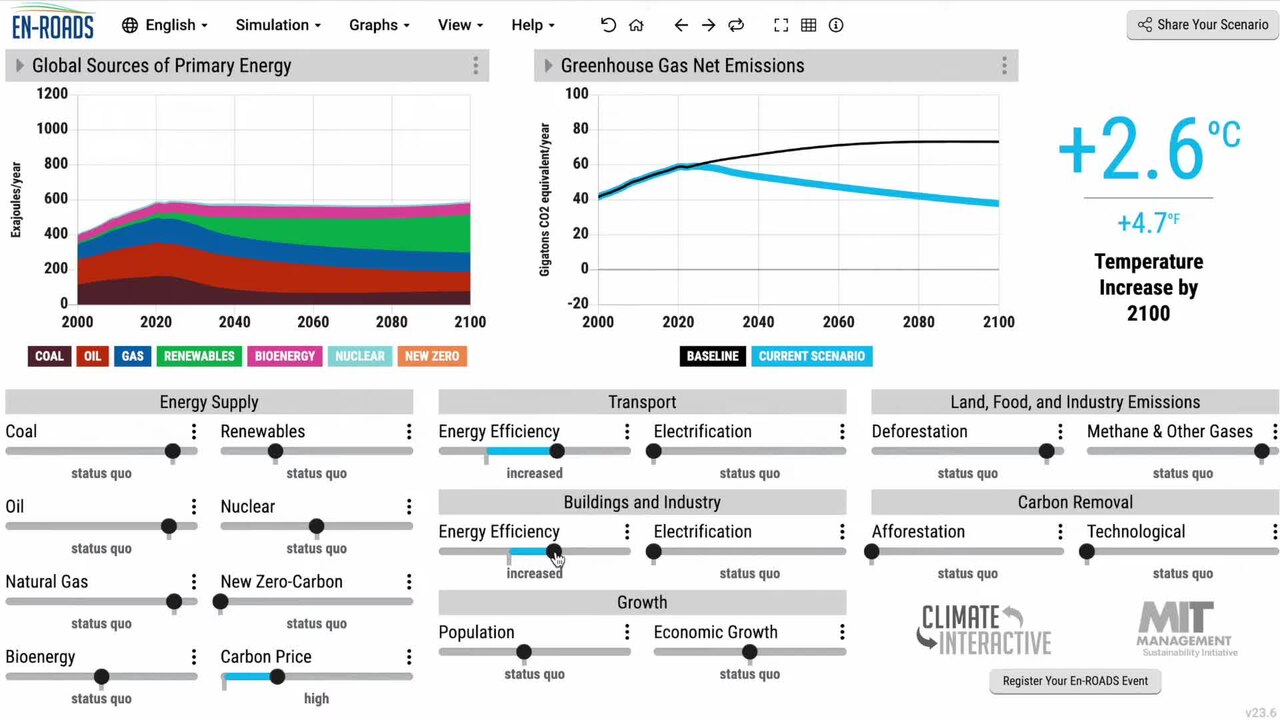Click the forward arrow icon in toolbar
The width and height of the screenshot is (1280, 720).
point(708,25)
